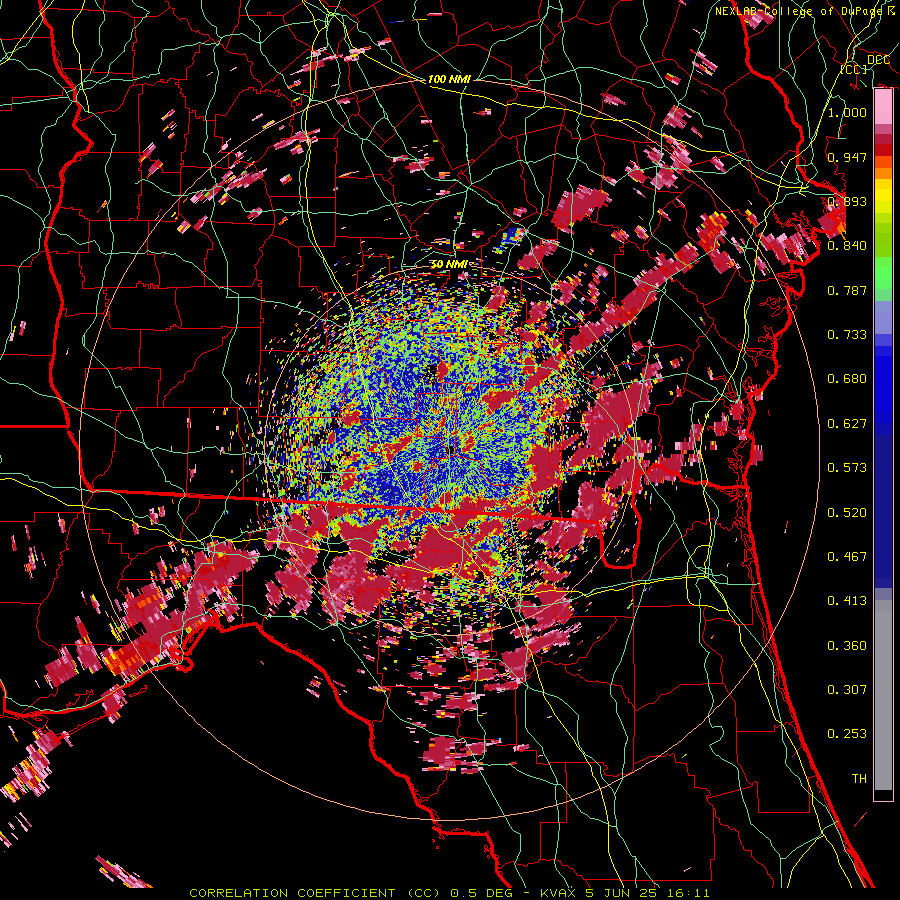Click the 0.307 legend value
The image size is (900, 900).
click(x=847, y=690)
